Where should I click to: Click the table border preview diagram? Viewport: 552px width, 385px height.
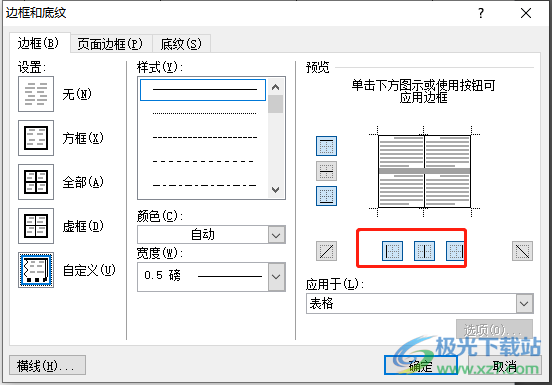[424, 171]
